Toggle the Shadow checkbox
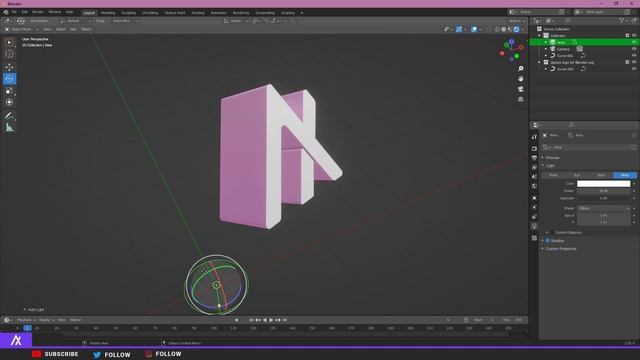This screenshot has width=640, height=360. [548, 241]
